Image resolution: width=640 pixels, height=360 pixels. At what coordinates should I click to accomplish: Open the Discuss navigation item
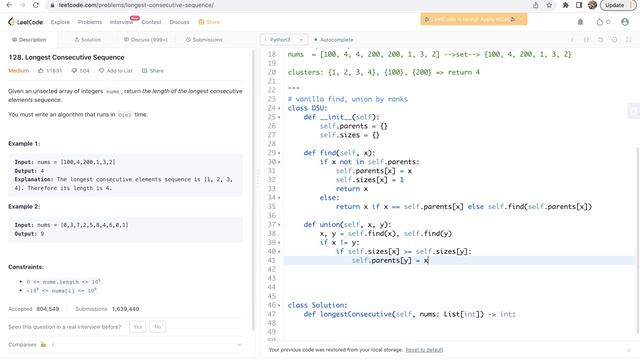click(179, 22)
